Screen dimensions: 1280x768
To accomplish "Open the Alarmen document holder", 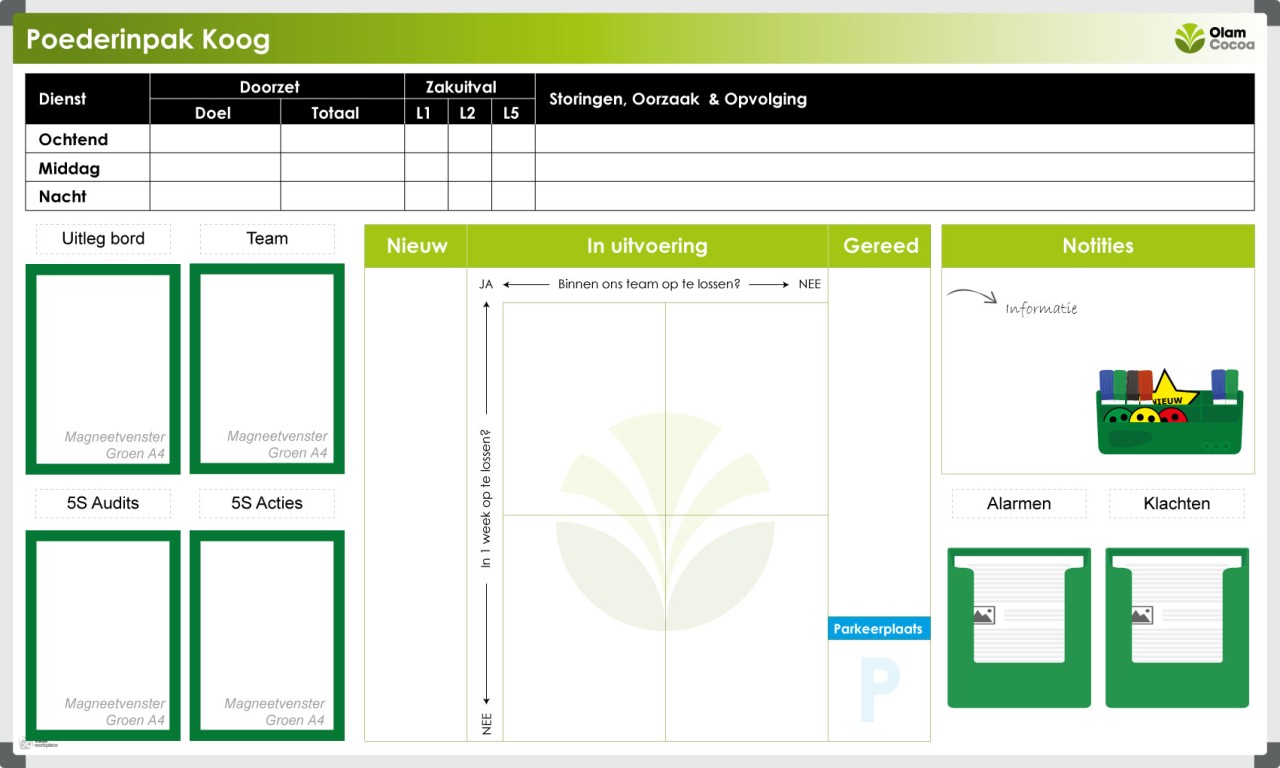I will 1019,627.
